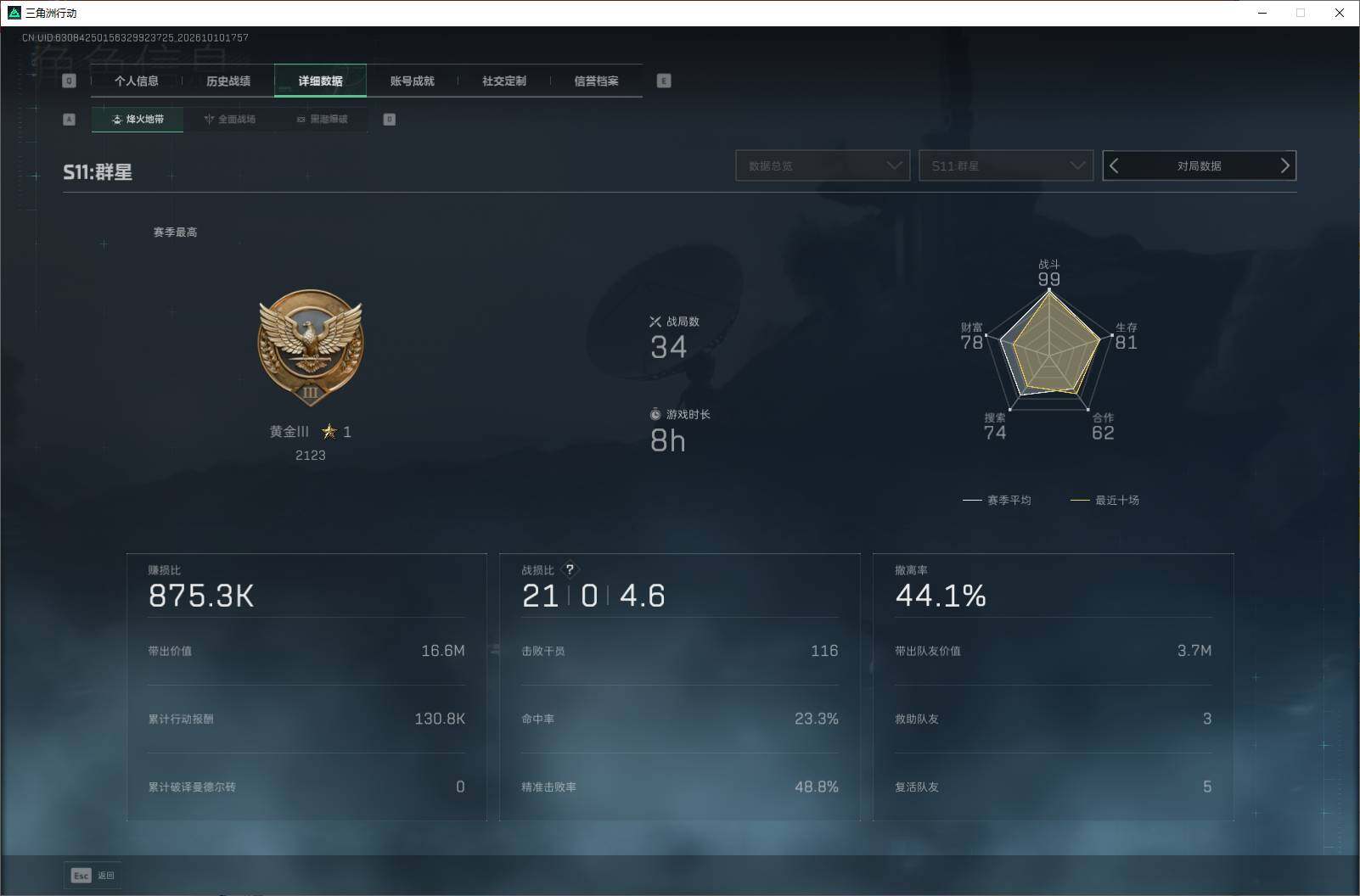Click the Esc 返回 button
Viewport: 1360px width, 896px height.
(x=93, y=876)
